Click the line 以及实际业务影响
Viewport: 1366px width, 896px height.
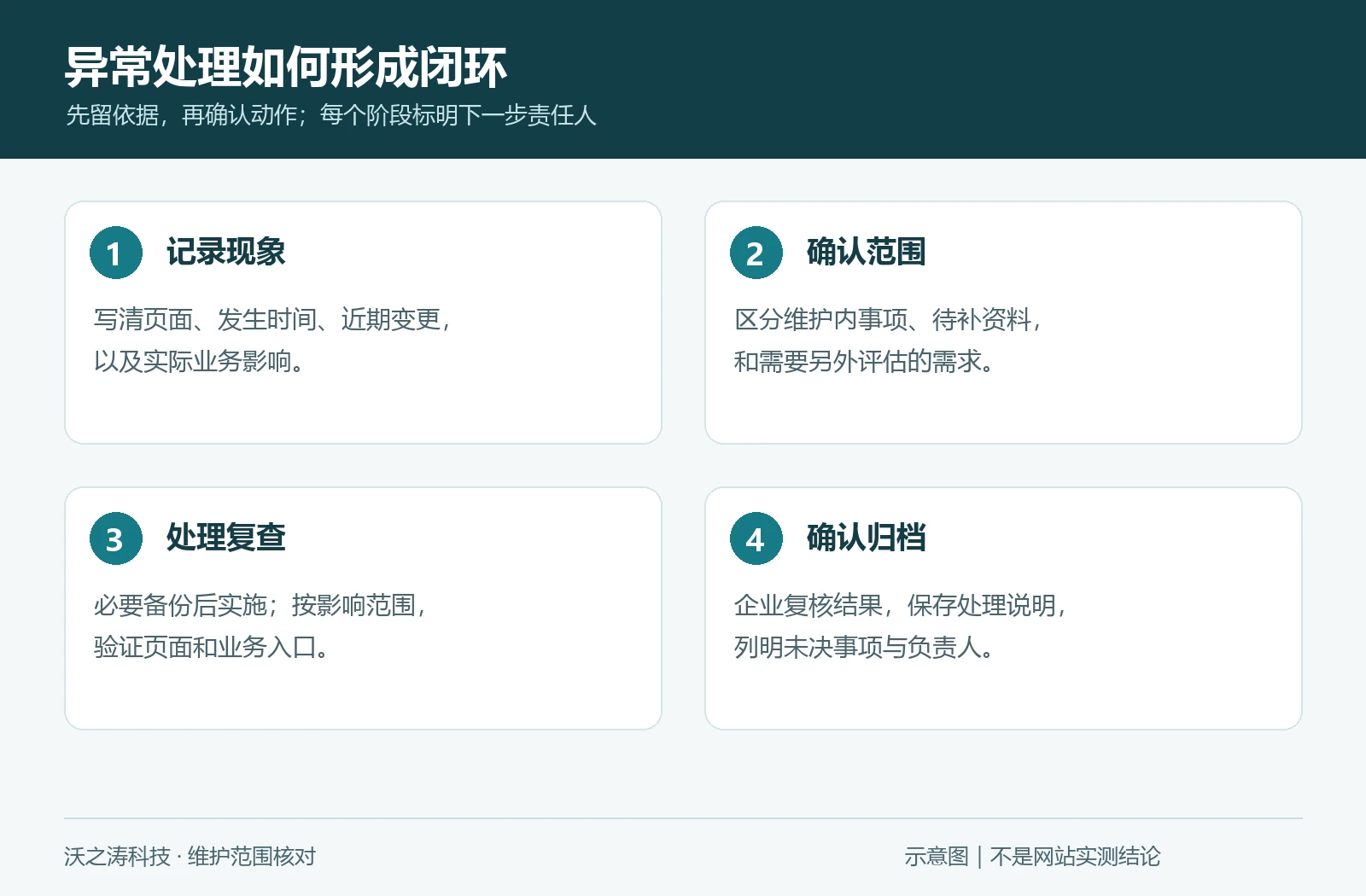click(x=199, y=361)
